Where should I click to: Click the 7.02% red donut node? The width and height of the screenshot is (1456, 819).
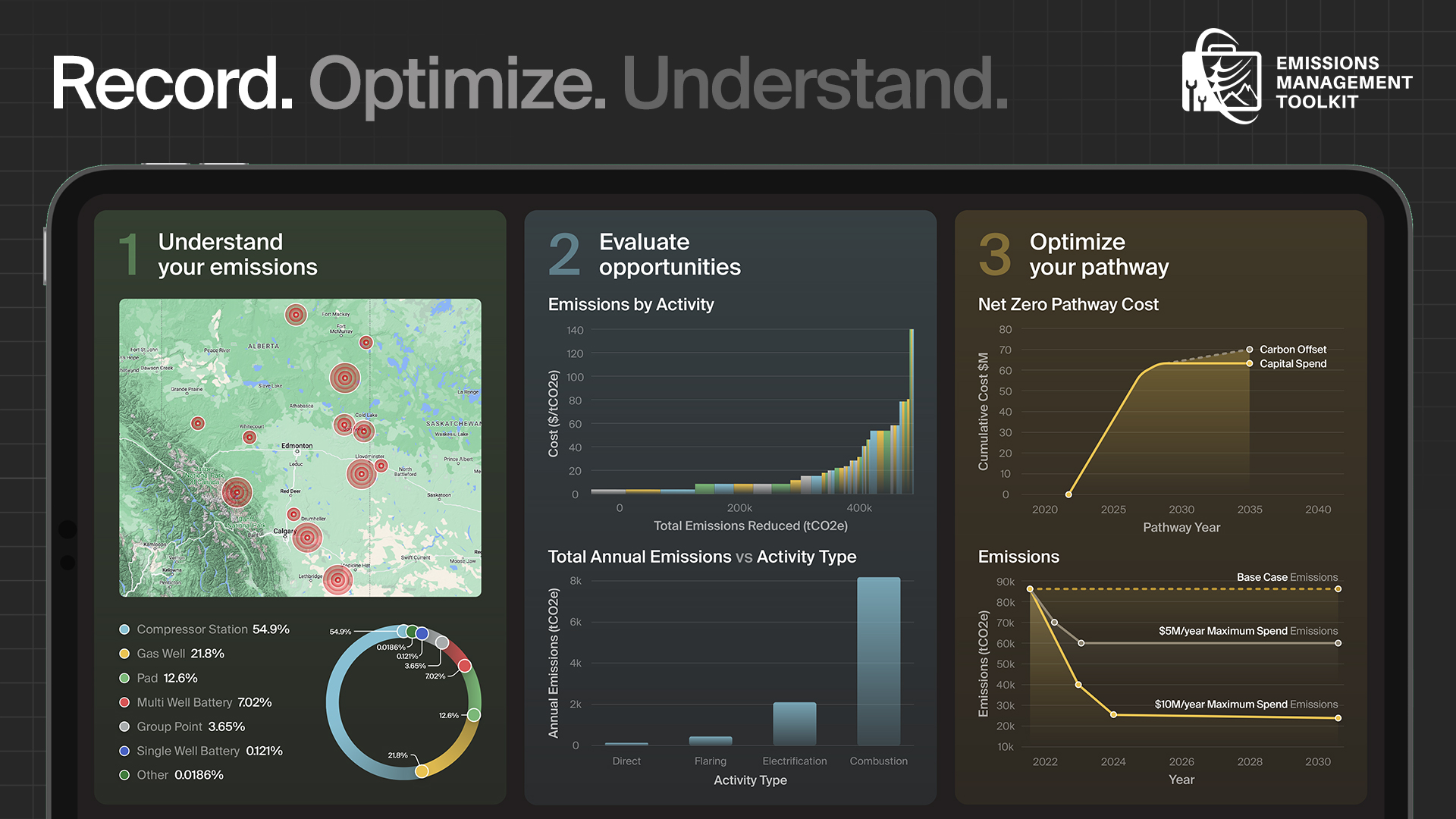coord(465,666)
